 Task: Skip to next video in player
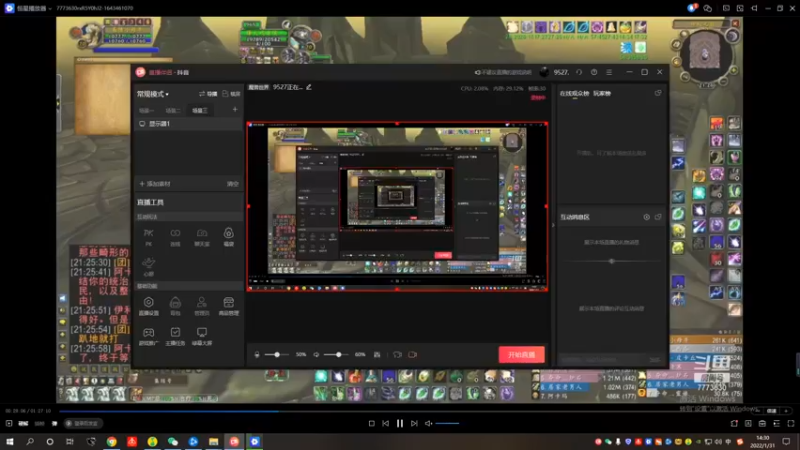click(414, 423)
